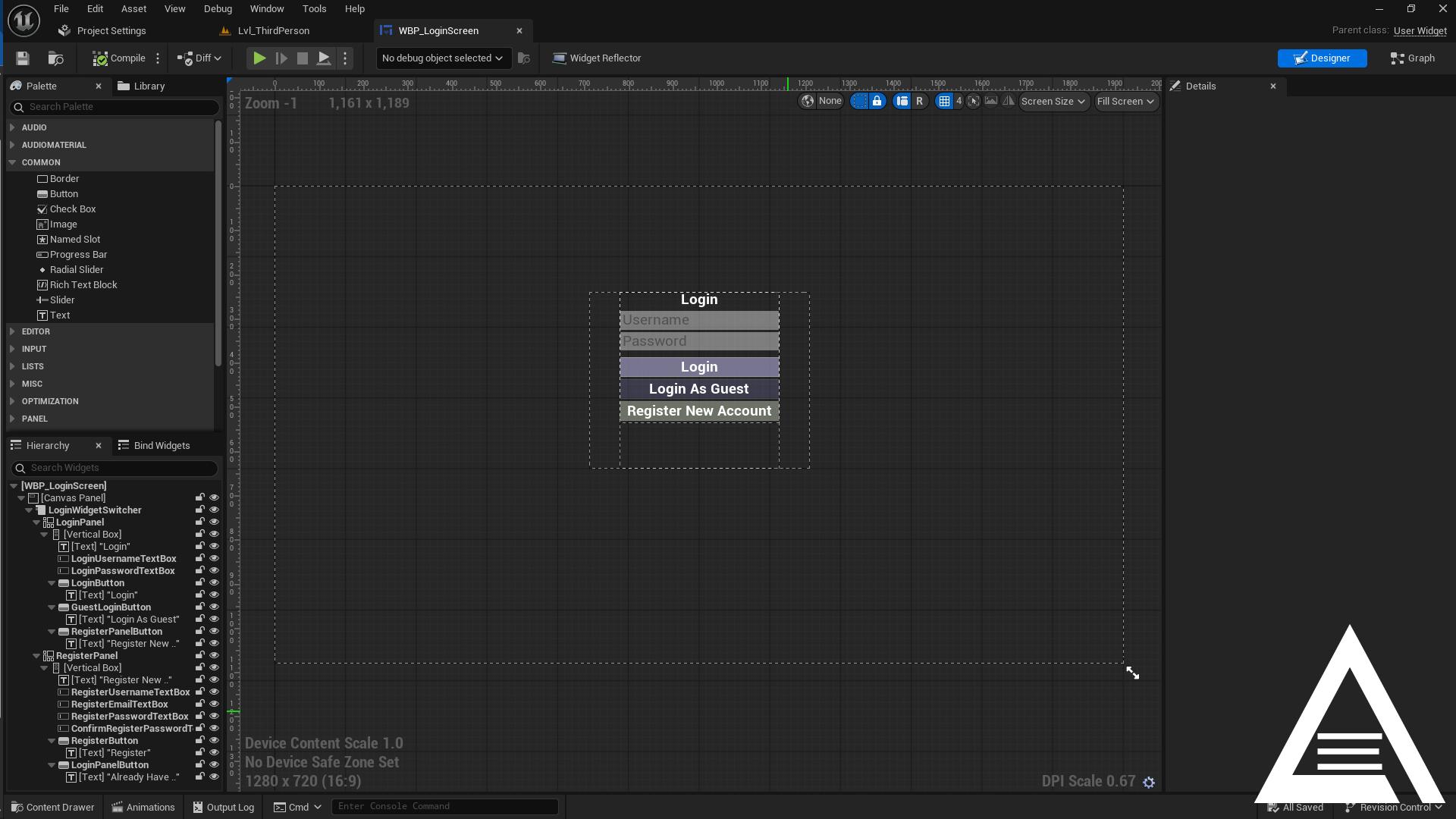Screen dimensions: 1456x819
Task: Compile the widget blueprint
Action: [119, 58]
